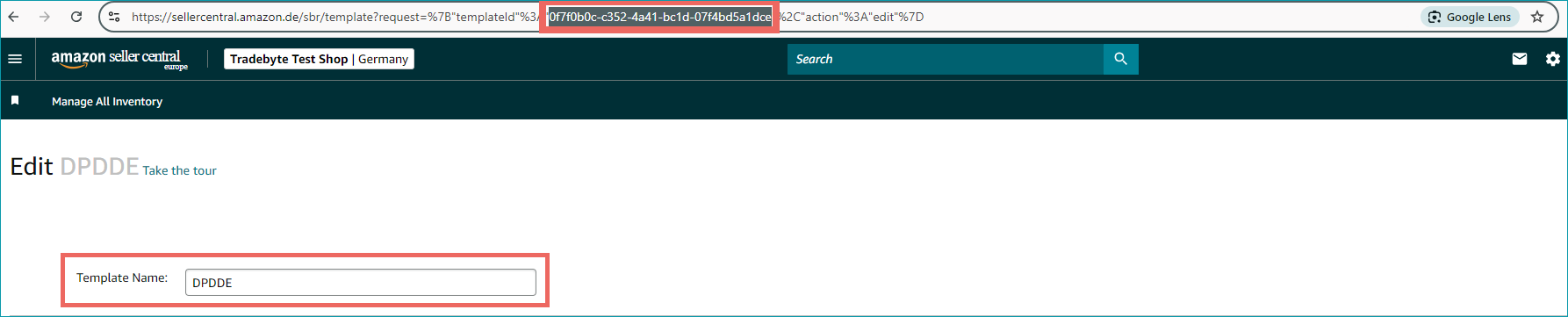Bookmark this page with the star icon
This screenshot has width=1568, height=317.
click(1537, 17)
